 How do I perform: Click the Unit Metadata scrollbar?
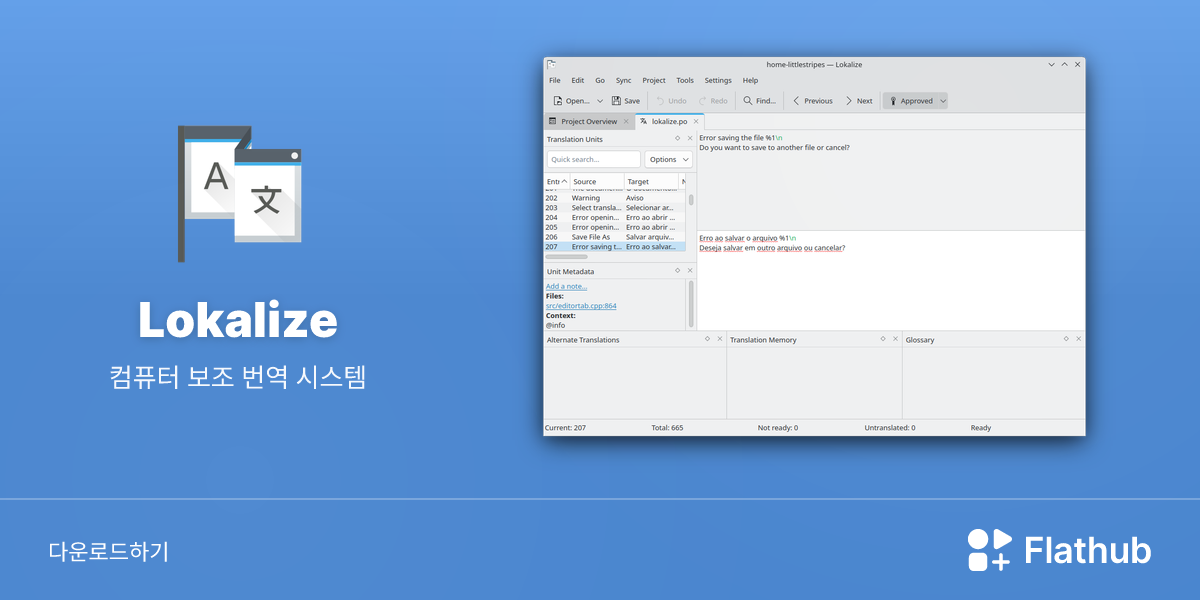691,303
